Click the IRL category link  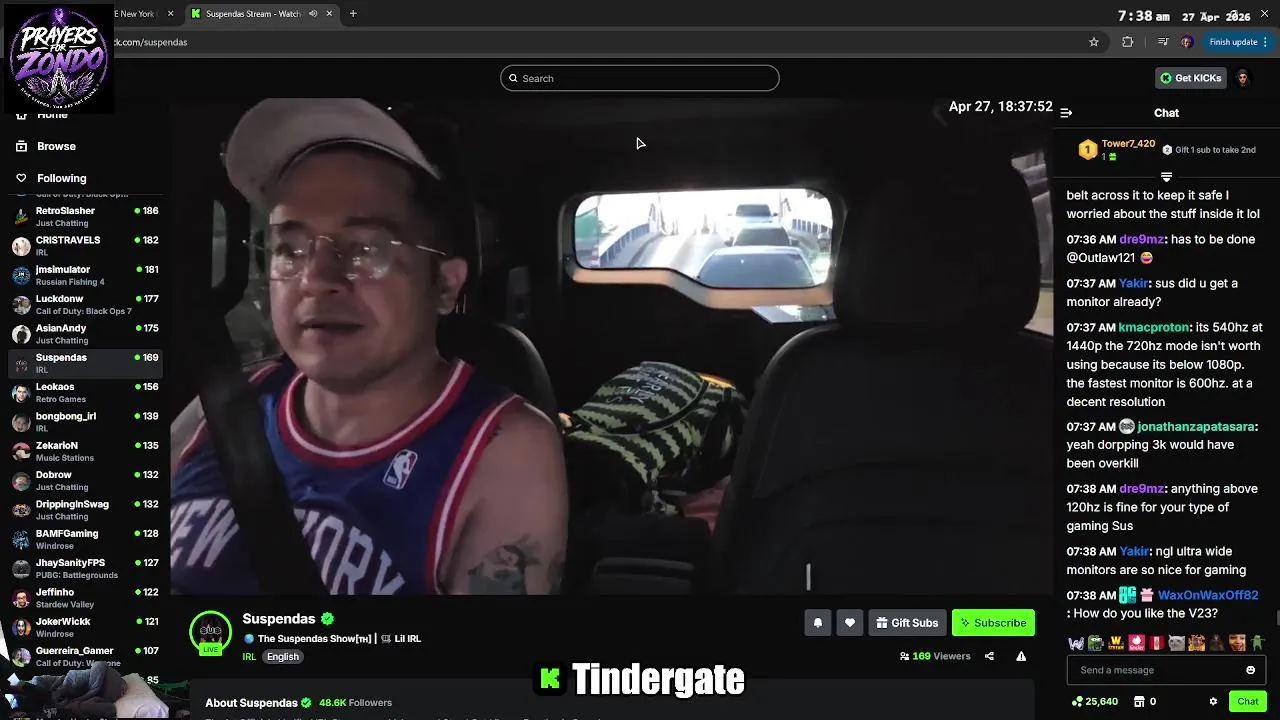[x=249, y=657]
